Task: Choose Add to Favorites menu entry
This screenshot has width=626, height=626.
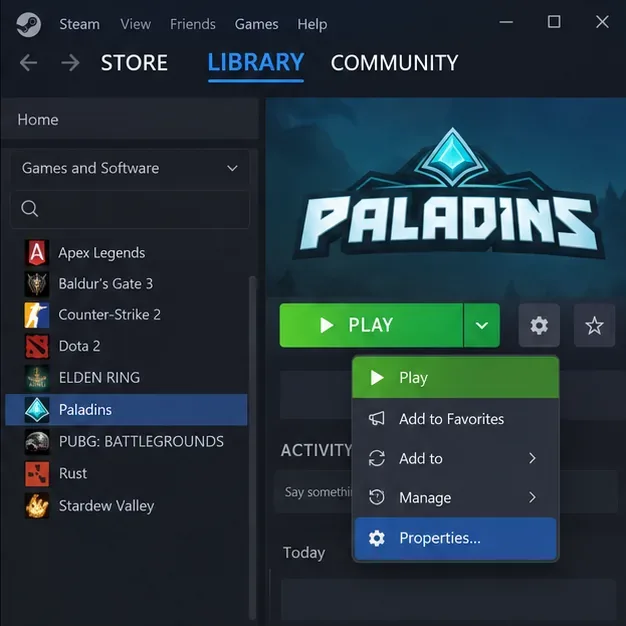Action: (x=456, y=419)
